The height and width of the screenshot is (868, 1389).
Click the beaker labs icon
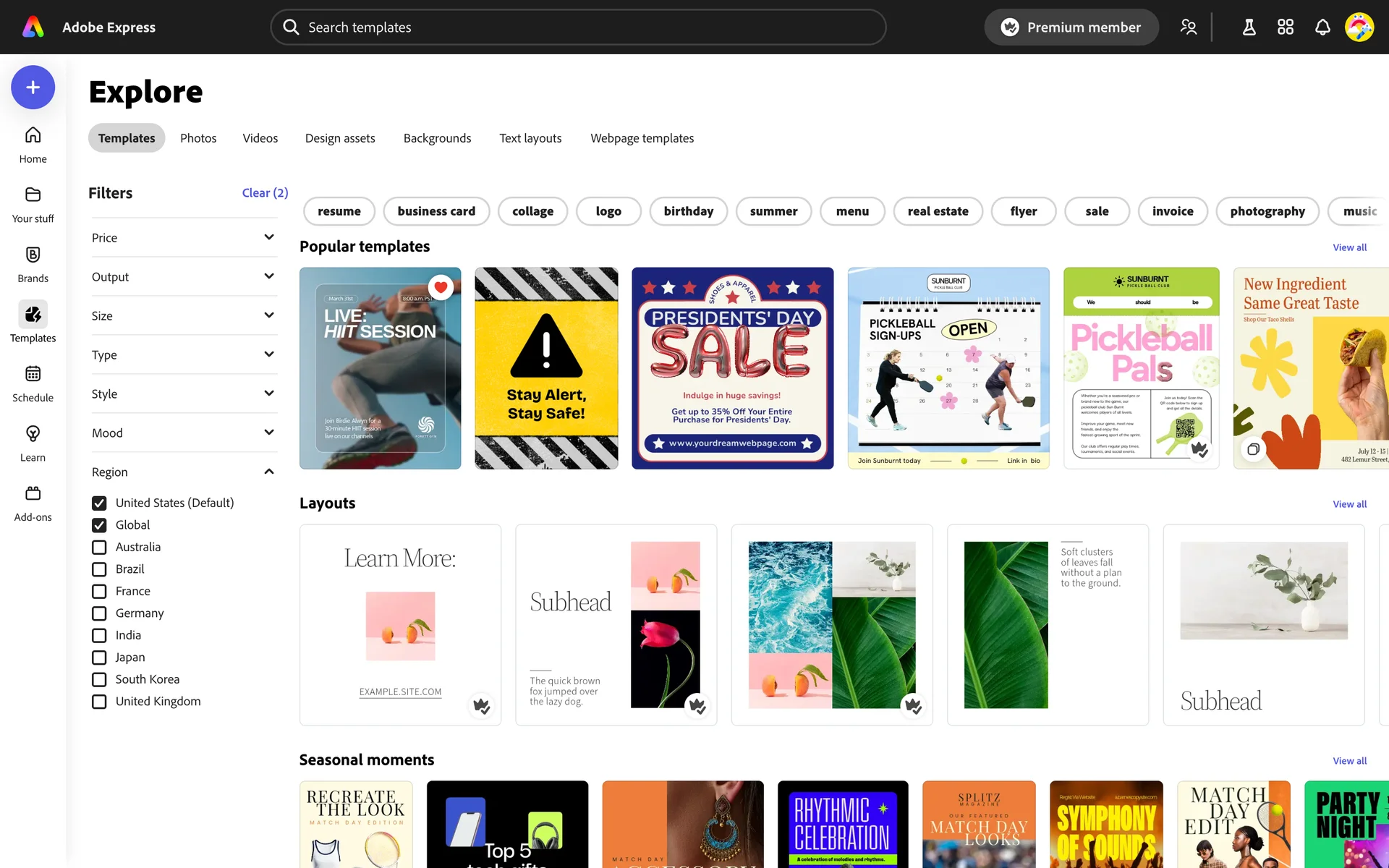click(1249, 27)
